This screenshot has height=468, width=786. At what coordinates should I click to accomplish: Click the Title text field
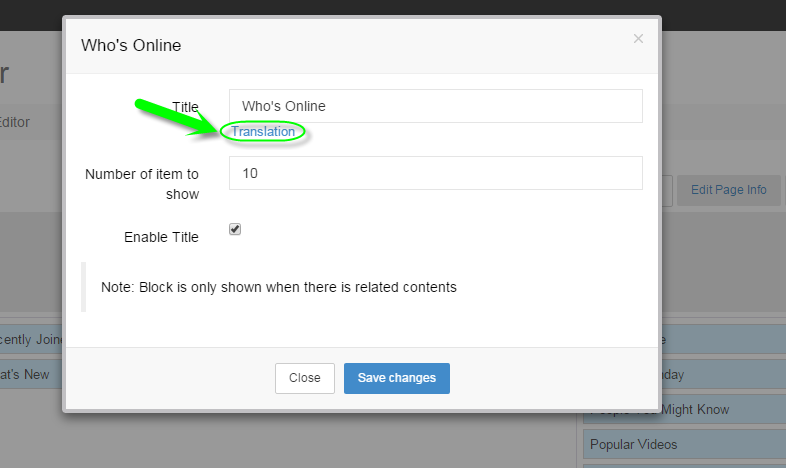[x=435, y=106]
